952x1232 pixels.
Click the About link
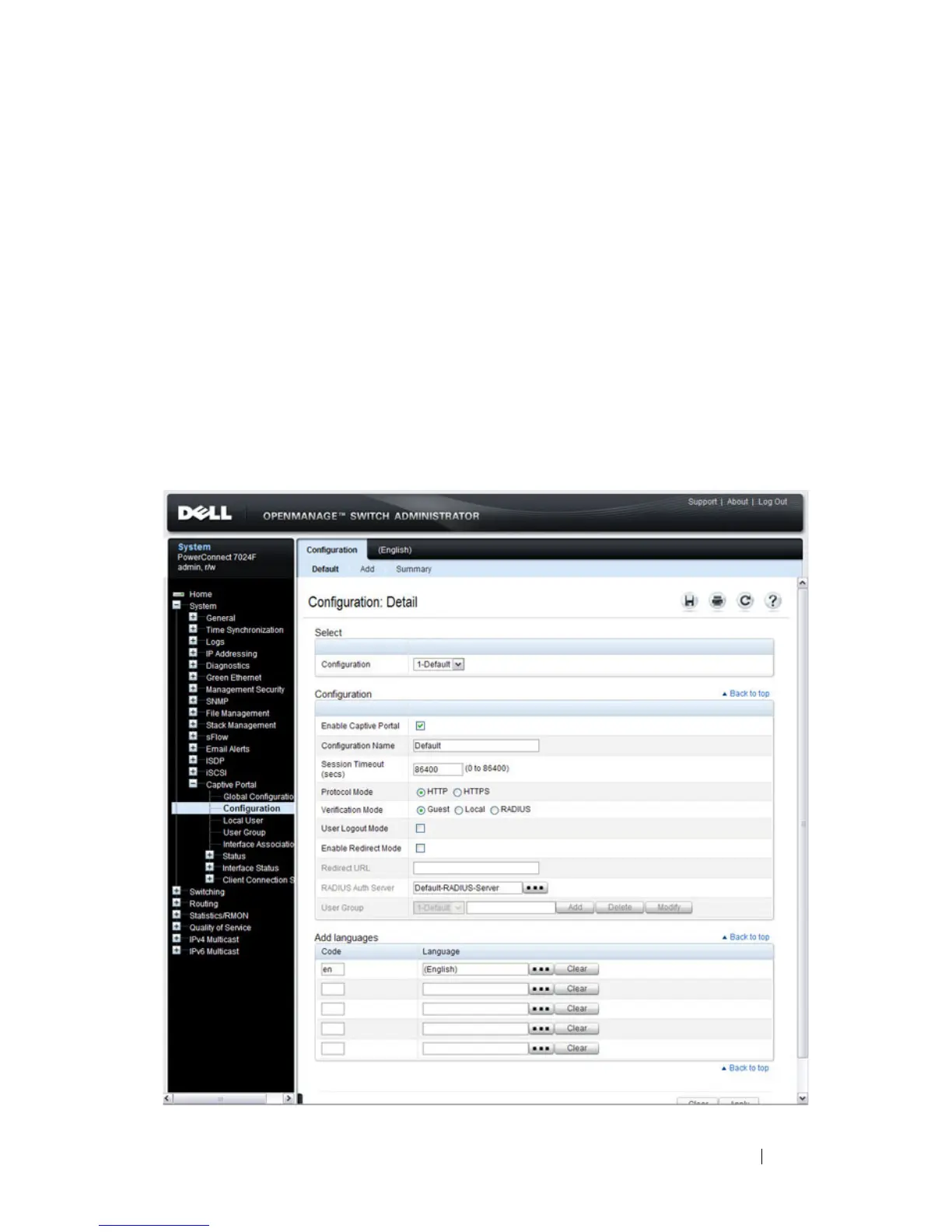[x=737, y=502]
